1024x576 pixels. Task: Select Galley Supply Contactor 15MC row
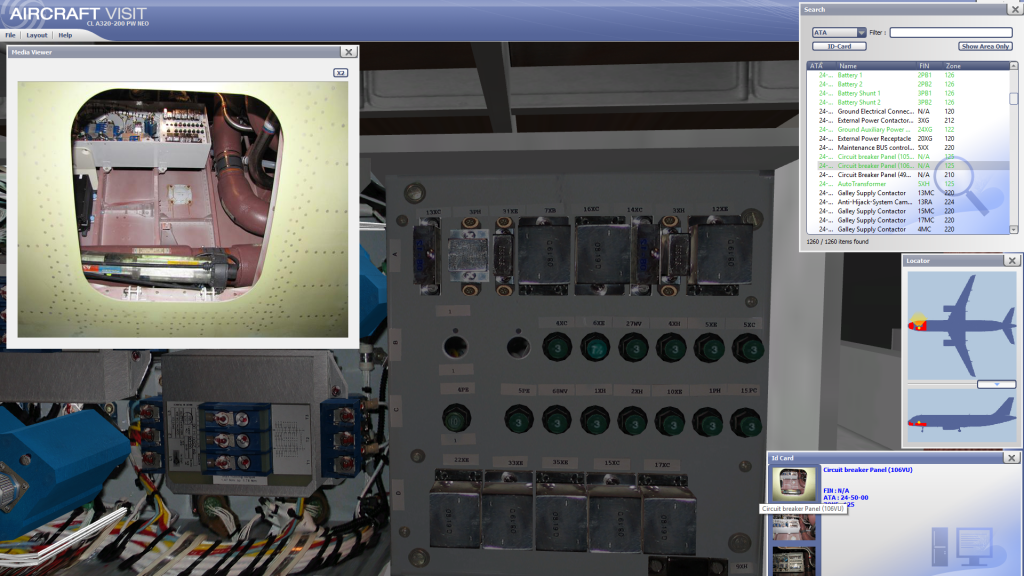[908, 211]
